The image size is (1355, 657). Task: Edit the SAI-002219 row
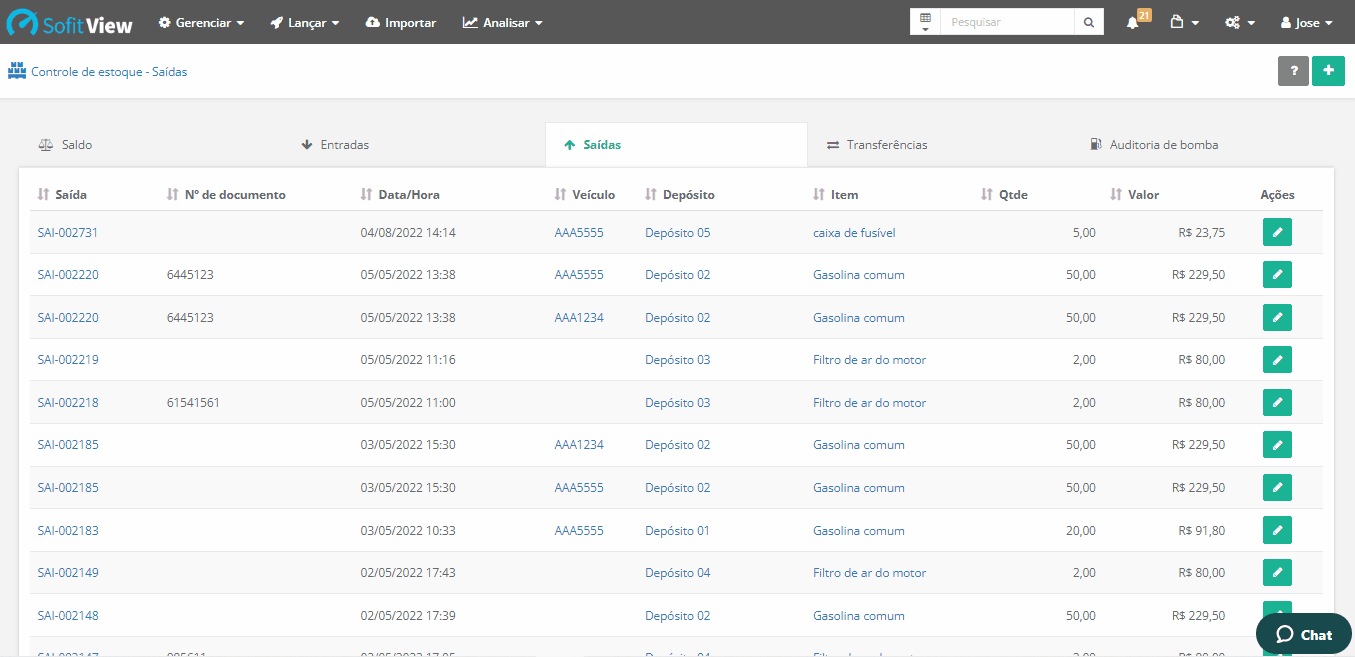(1277, 360)
